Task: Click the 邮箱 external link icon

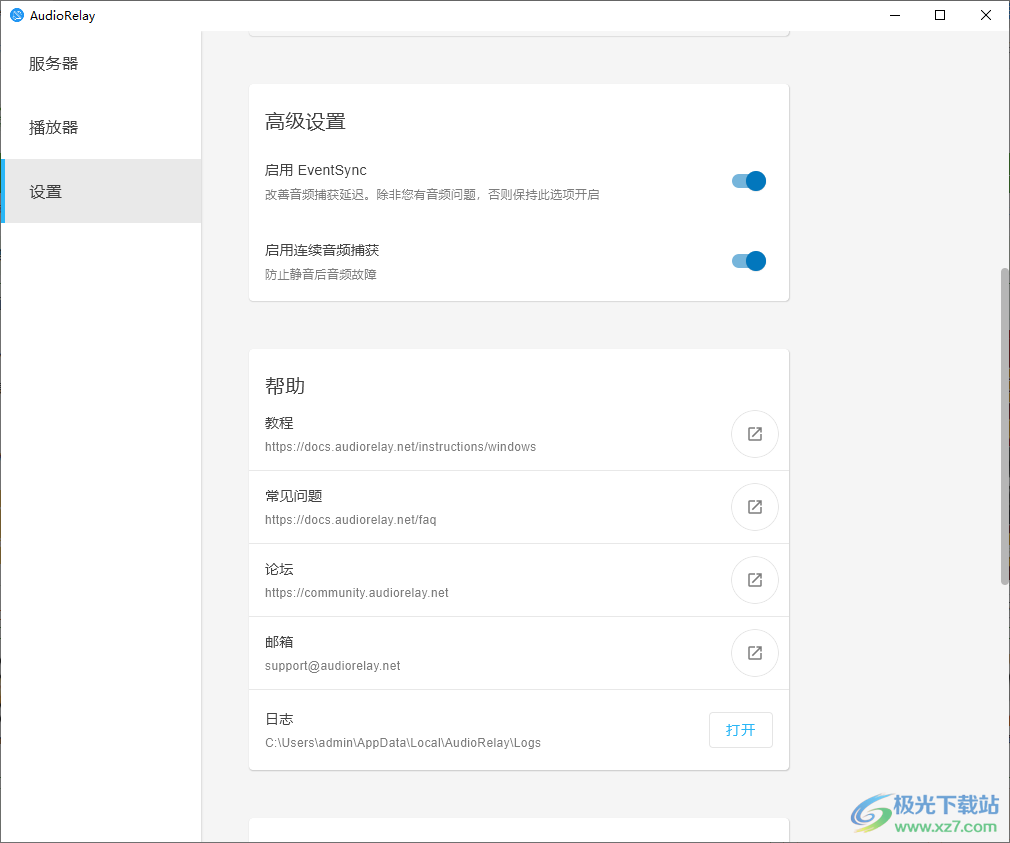Action: click(x=755, y=653)
